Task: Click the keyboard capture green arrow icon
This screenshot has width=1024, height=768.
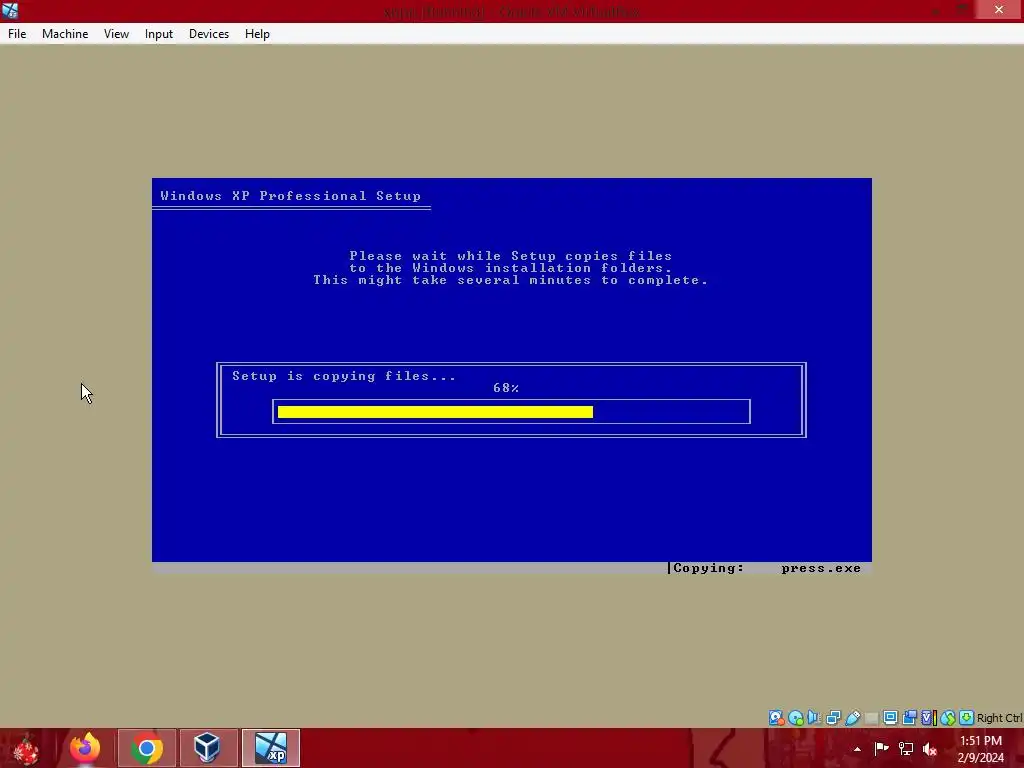Action: point(967,718)
